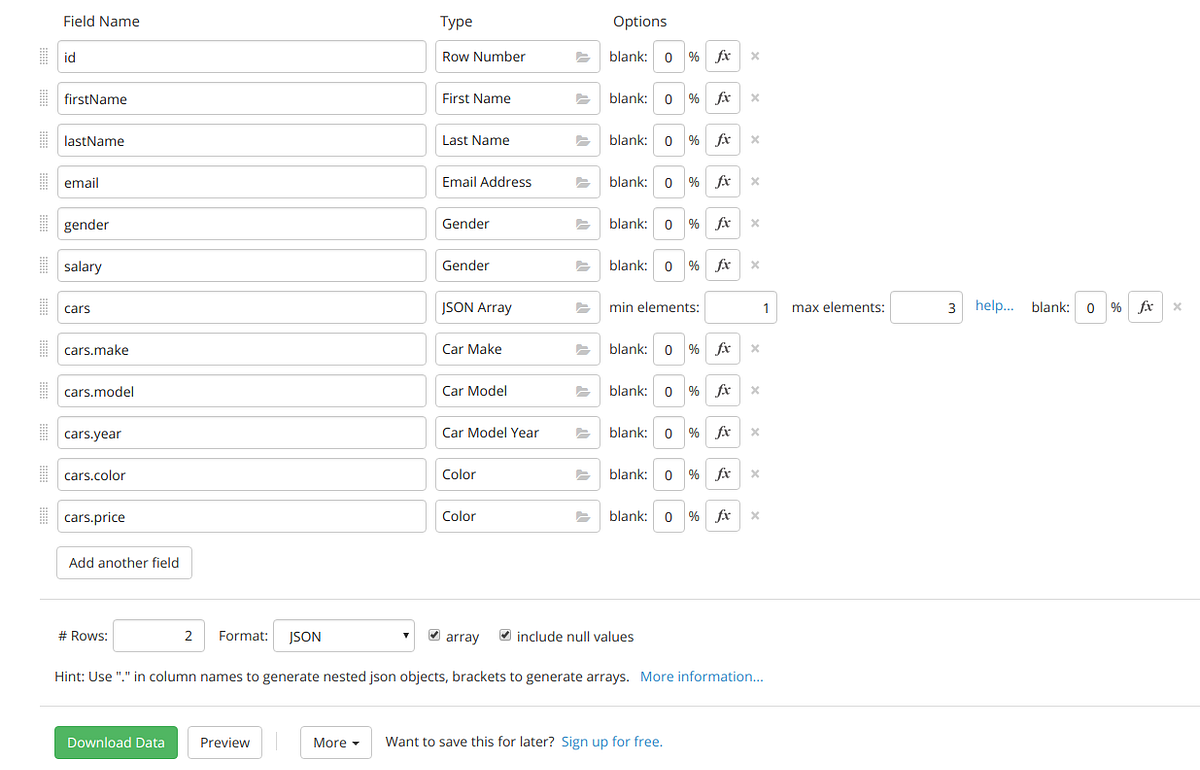Click the max elements input field

[927, 307]
